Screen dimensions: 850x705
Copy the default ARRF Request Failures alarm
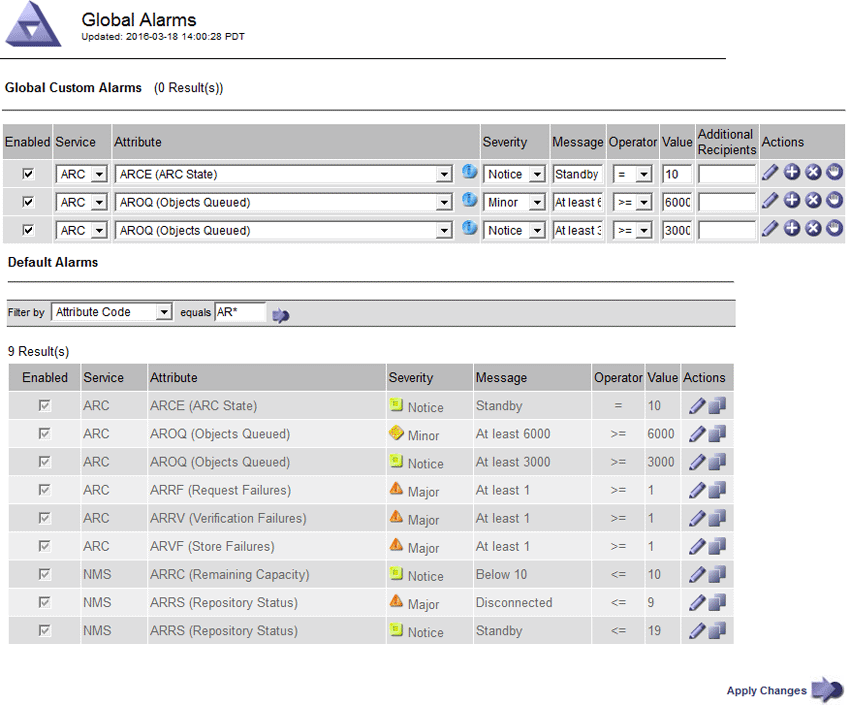718,491
